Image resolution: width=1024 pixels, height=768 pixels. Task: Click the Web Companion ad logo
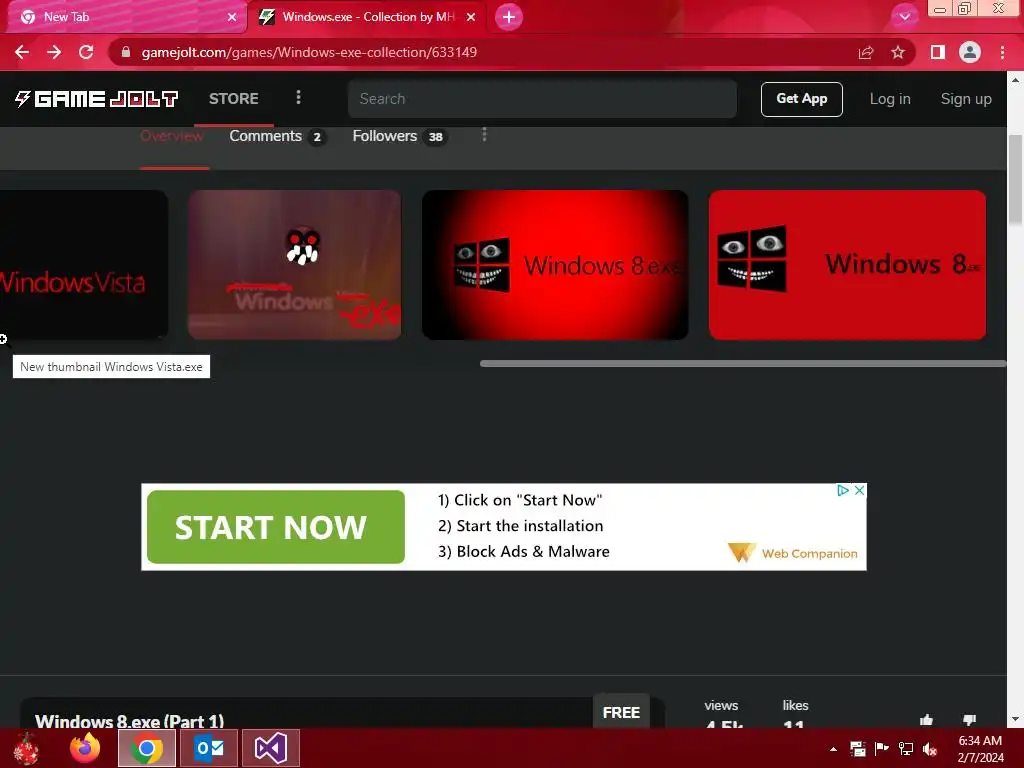pos(793,553)
